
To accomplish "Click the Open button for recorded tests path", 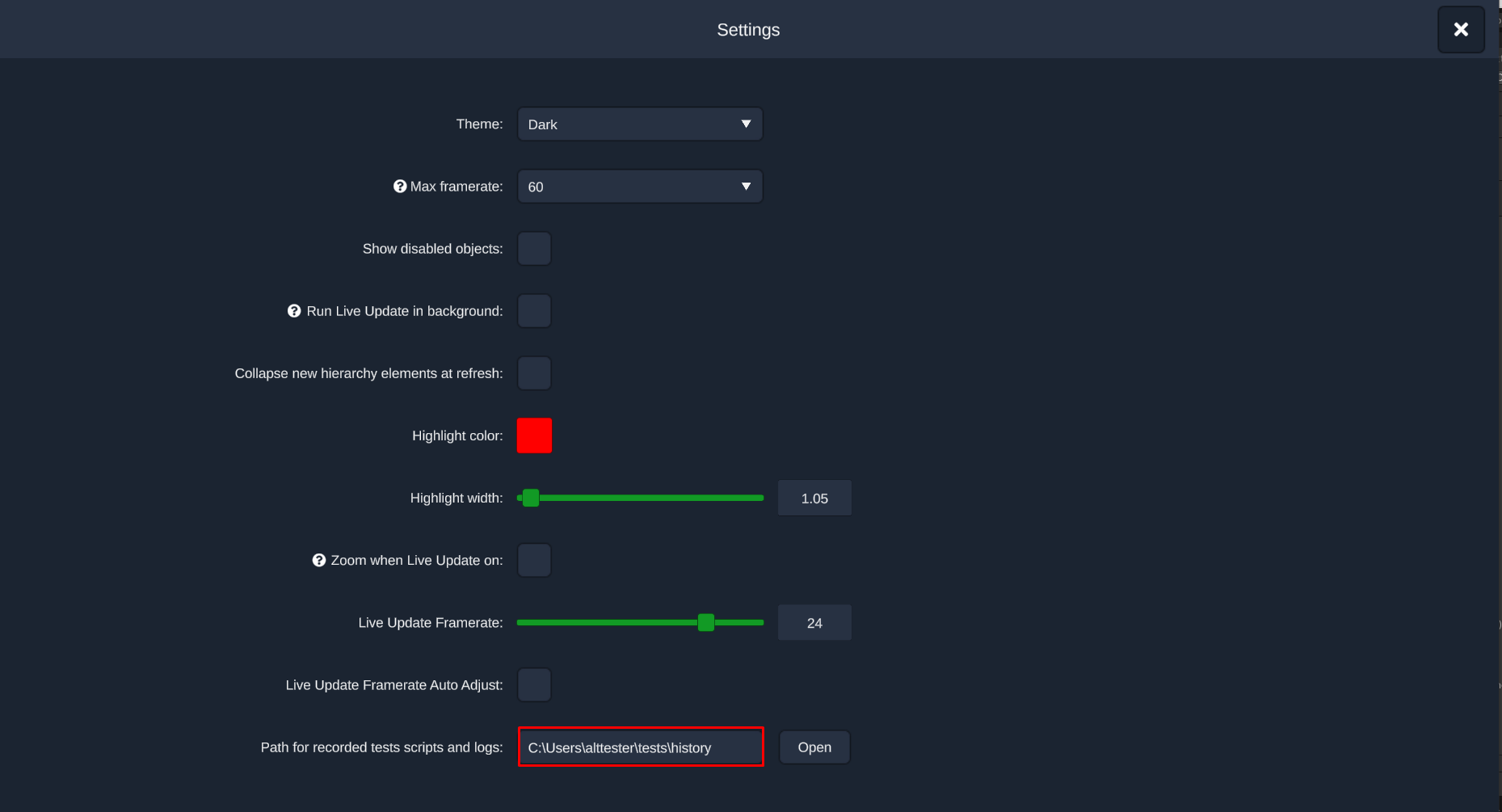I will click(x=814, y=747).
